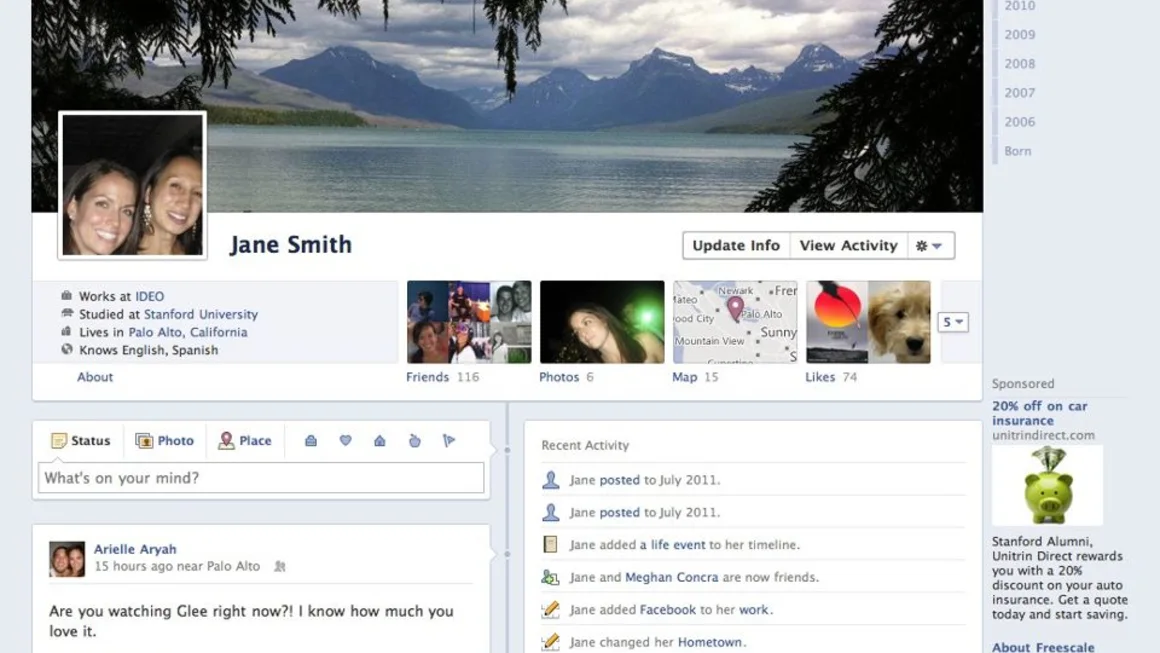Jump to Born on the timeline
Image resolution: width=1160 pixels, height=653 pixels.
[x=1018, y=151]
